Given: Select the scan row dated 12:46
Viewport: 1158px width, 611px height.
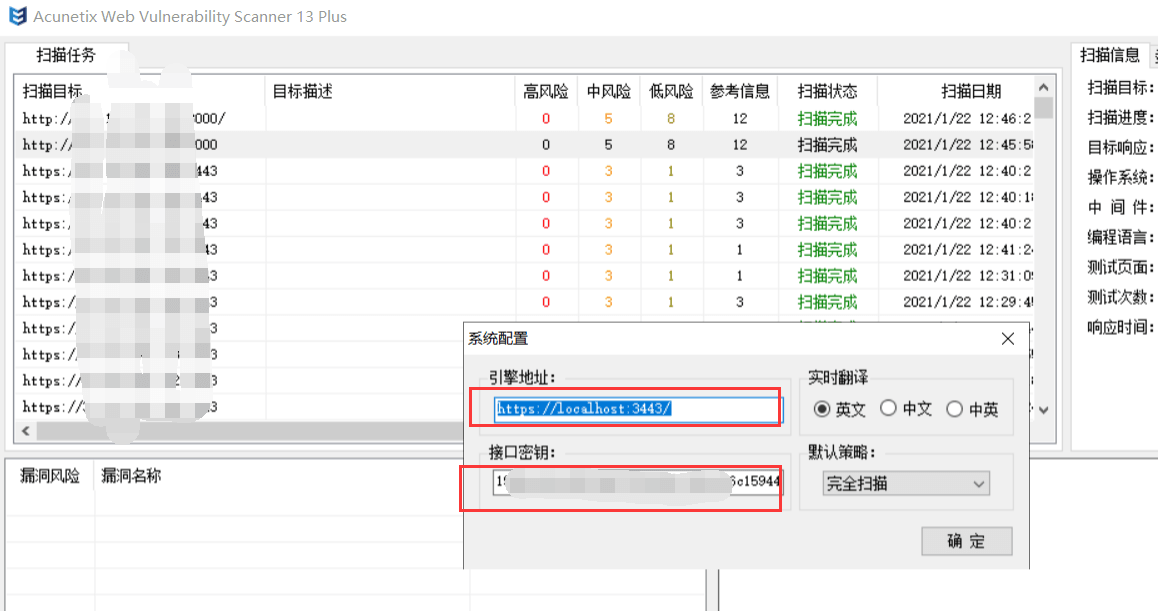Looking at the screenshot, I should click(x=524, y=118).
